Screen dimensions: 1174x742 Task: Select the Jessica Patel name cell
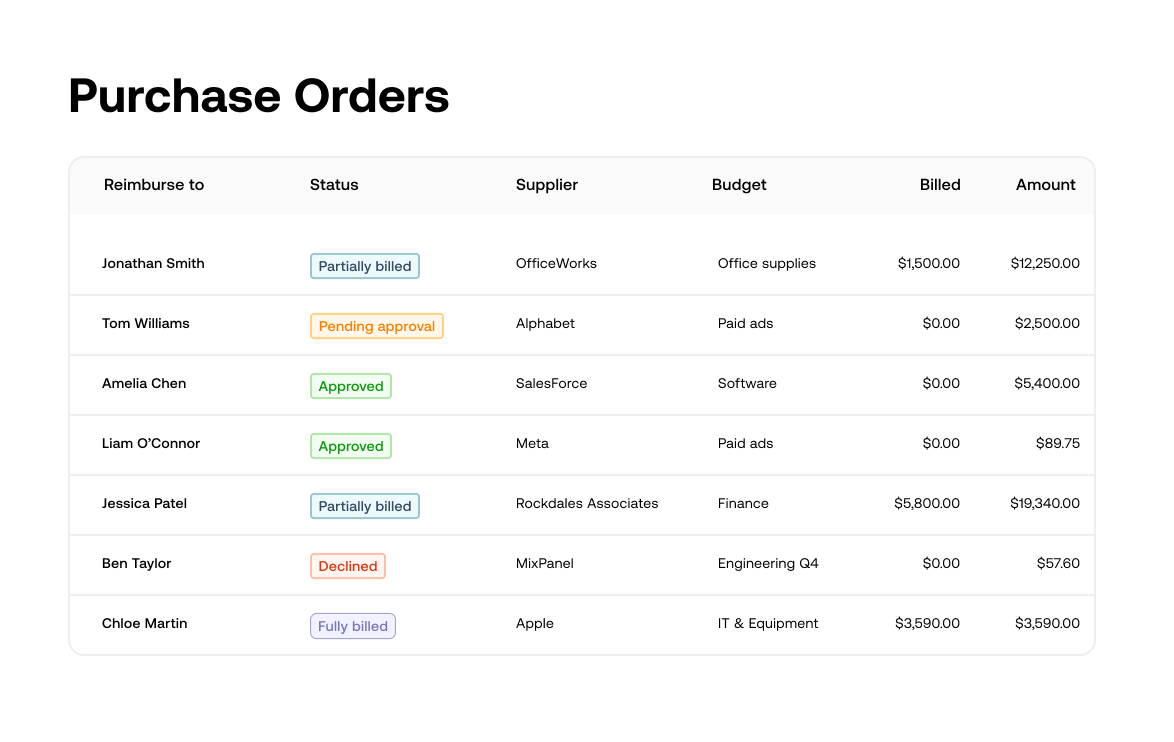(x=144, y=503)
